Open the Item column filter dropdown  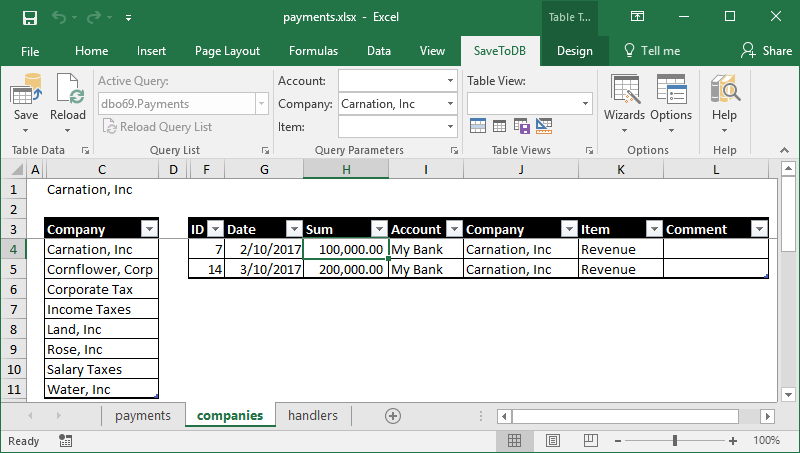(654, 229)
